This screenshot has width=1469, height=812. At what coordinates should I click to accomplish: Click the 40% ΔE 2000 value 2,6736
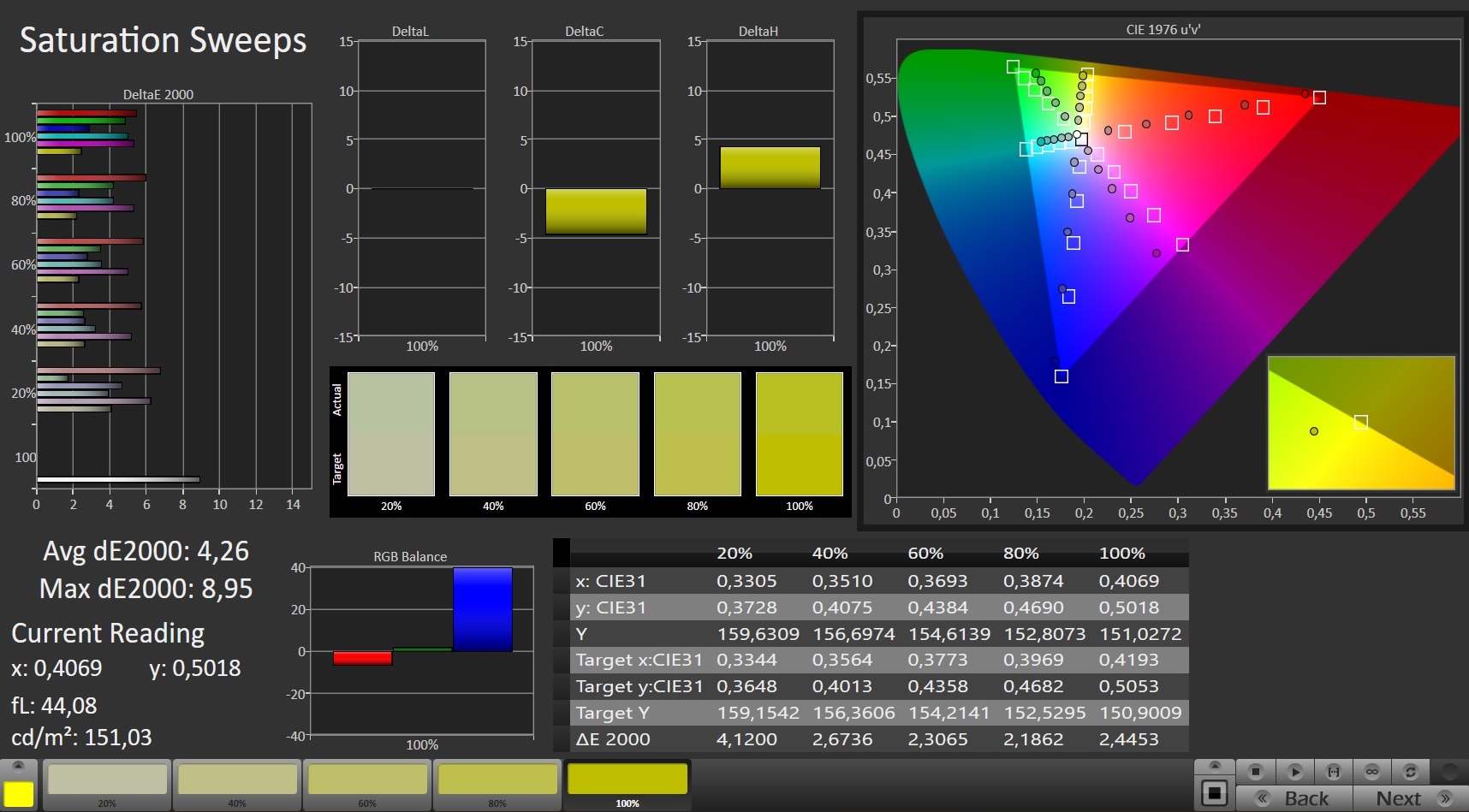[x=842, y=739]
